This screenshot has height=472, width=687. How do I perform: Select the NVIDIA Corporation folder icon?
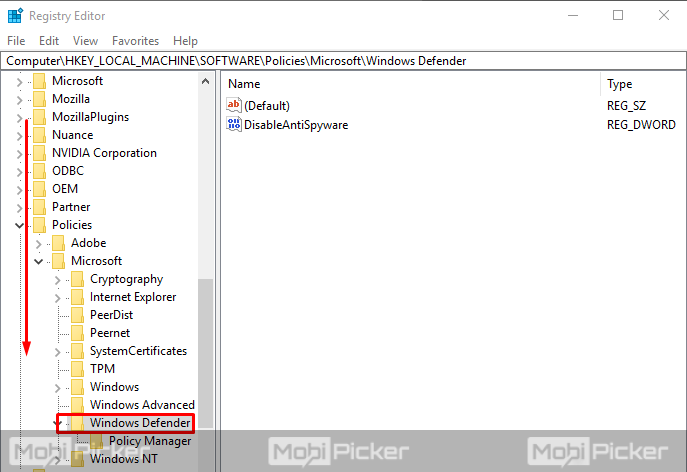pyautogui.click(x=39, y=153)
